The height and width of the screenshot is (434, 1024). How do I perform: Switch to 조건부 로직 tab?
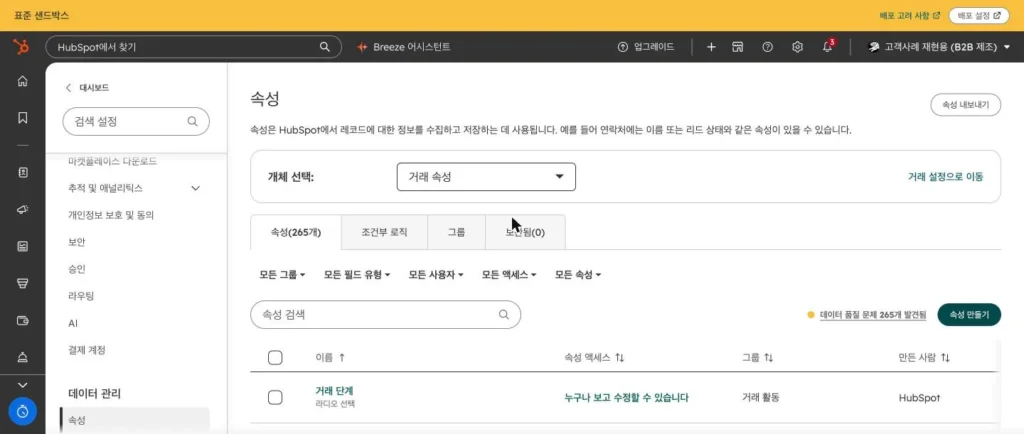[384, 232]
